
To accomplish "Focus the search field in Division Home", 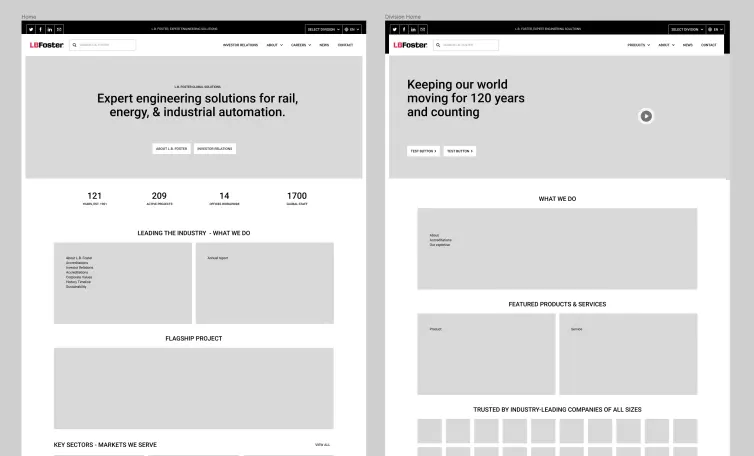I will 466,45.
